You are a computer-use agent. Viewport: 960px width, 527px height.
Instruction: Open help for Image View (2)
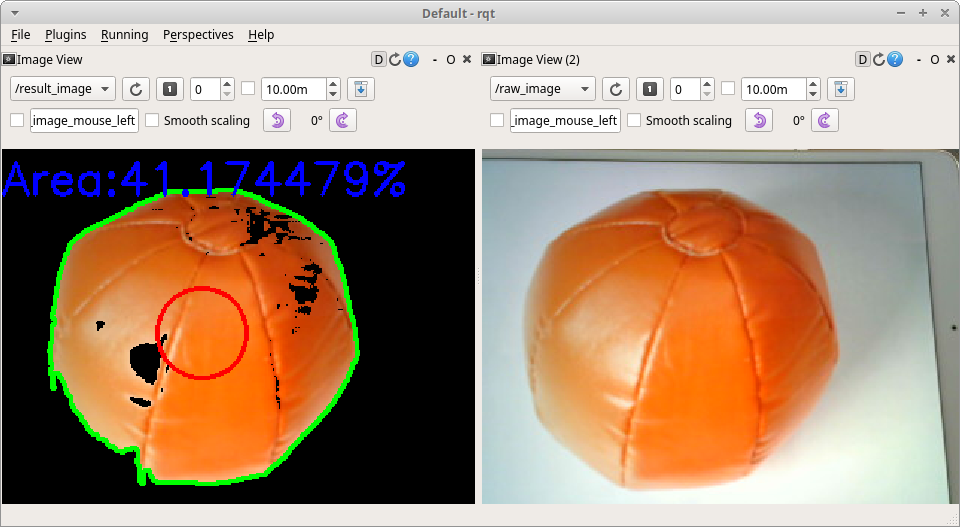coord(894,59)
